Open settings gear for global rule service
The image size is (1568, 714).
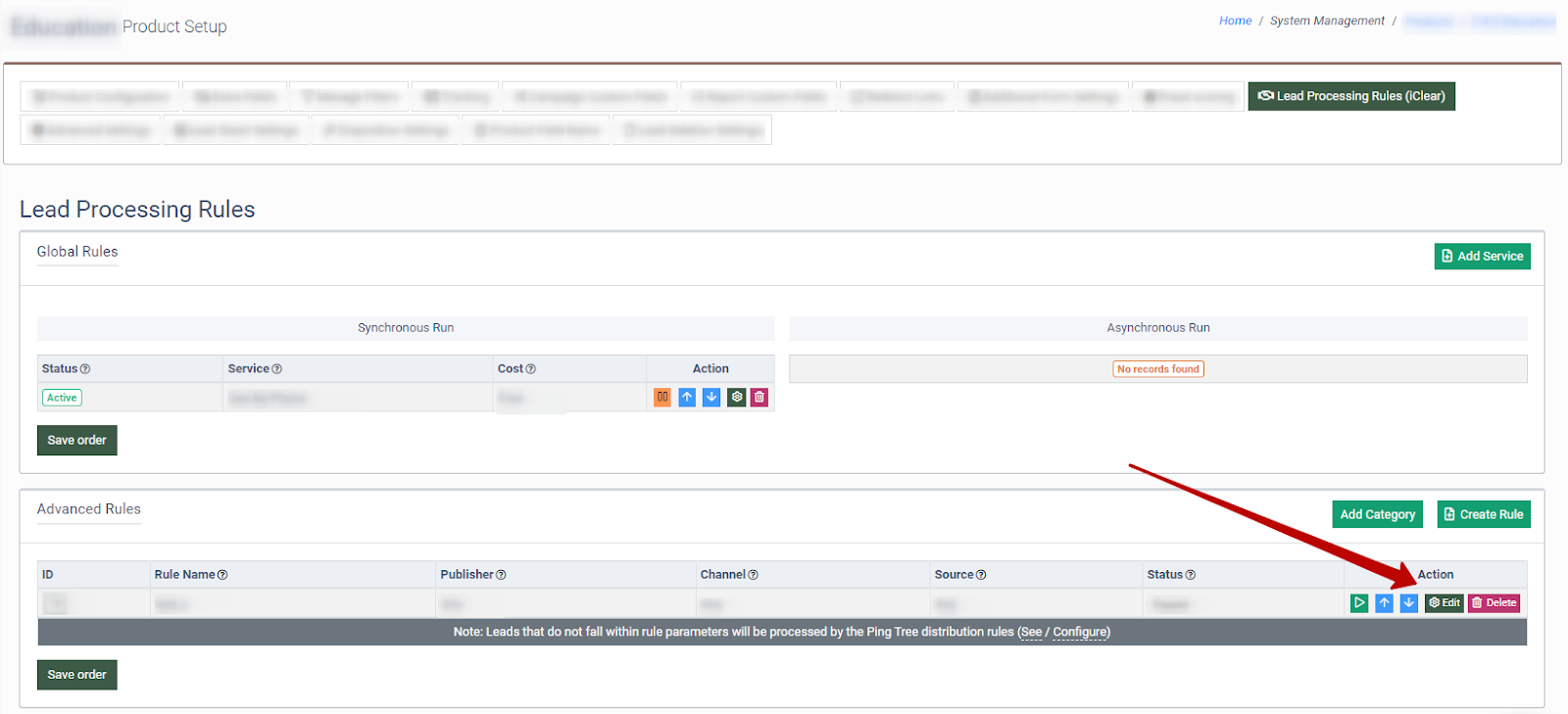tap(736, 398)
